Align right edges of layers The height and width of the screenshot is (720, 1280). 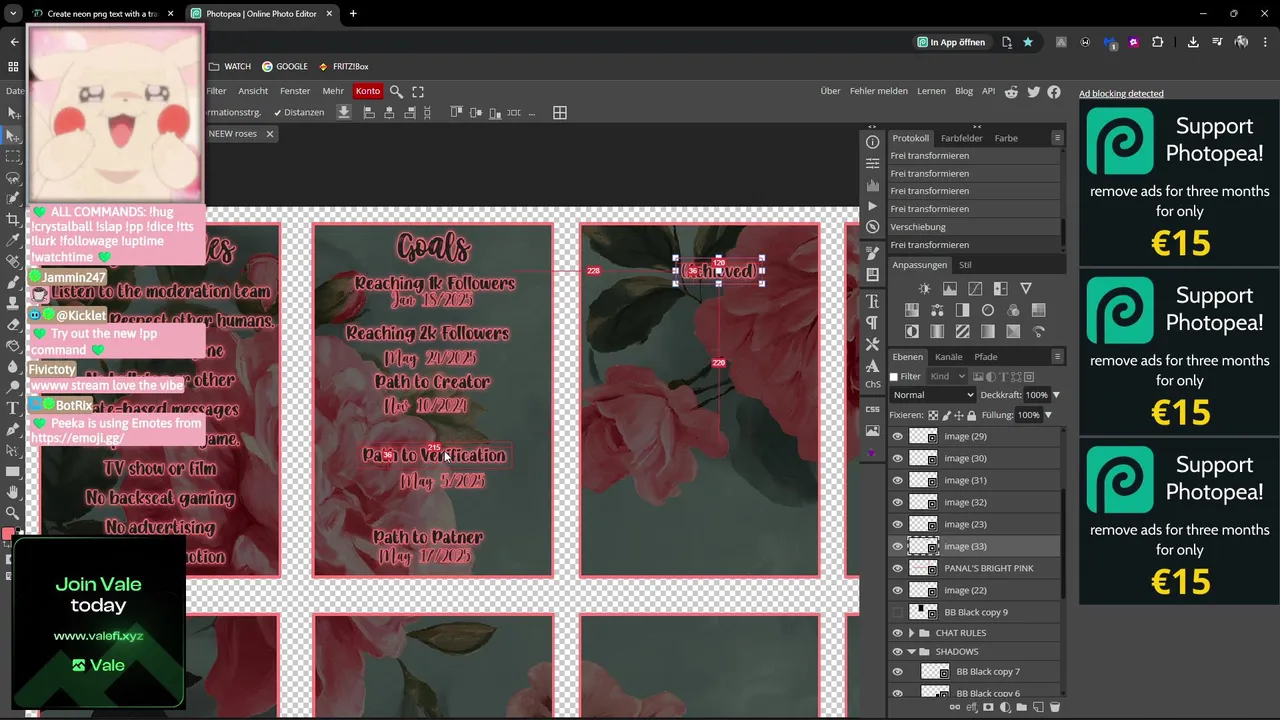[x=409, y=113]
